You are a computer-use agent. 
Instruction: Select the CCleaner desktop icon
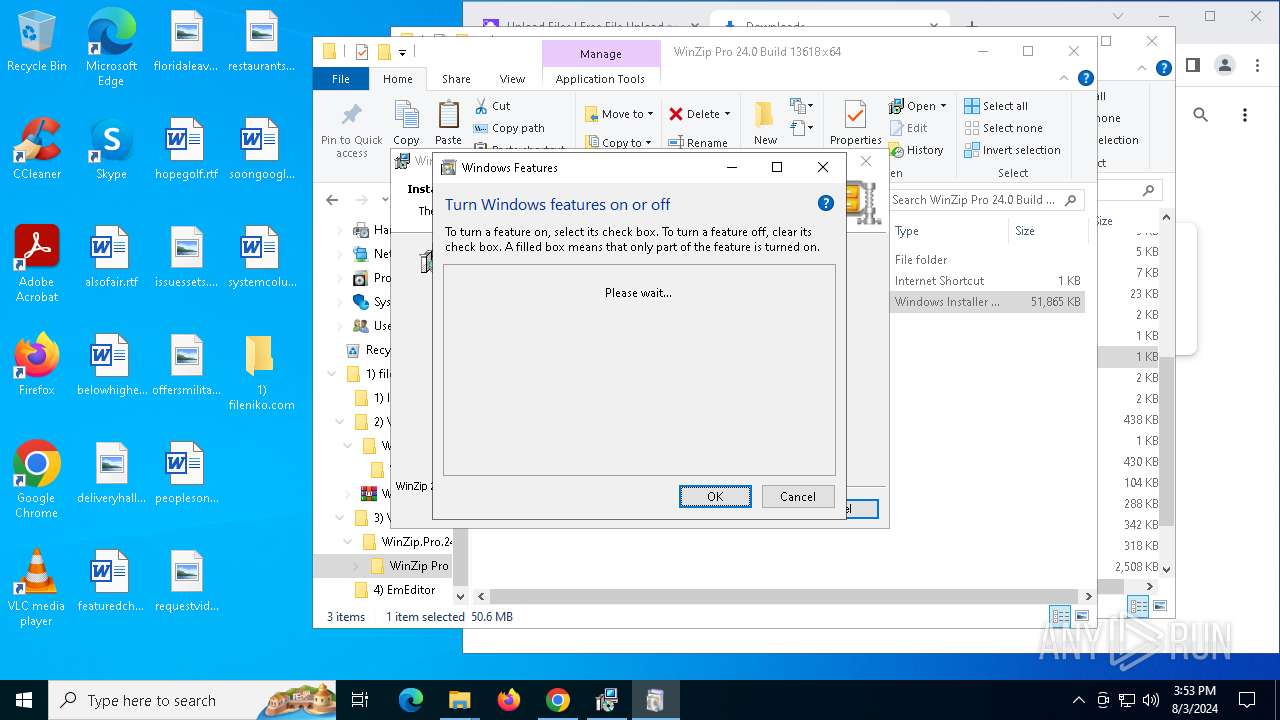37,149
